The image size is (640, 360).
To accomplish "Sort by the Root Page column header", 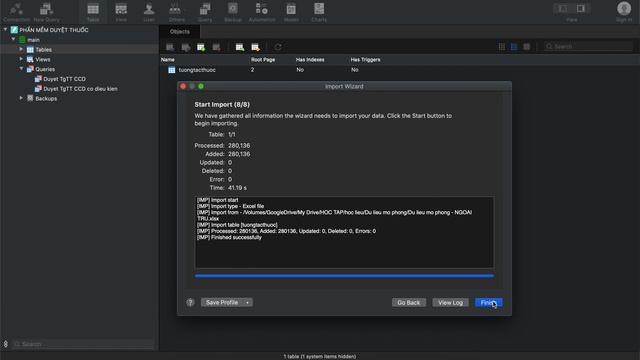I will click(263, 60).
